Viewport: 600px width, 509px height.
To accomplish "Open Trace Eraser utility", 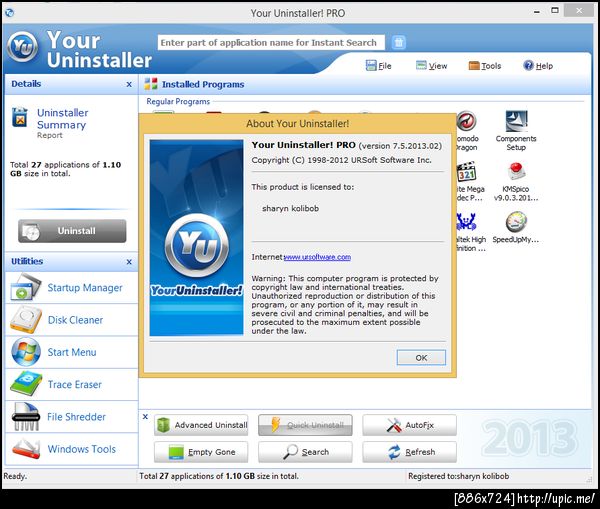I will pyautogui.click(x=72, y=384).
